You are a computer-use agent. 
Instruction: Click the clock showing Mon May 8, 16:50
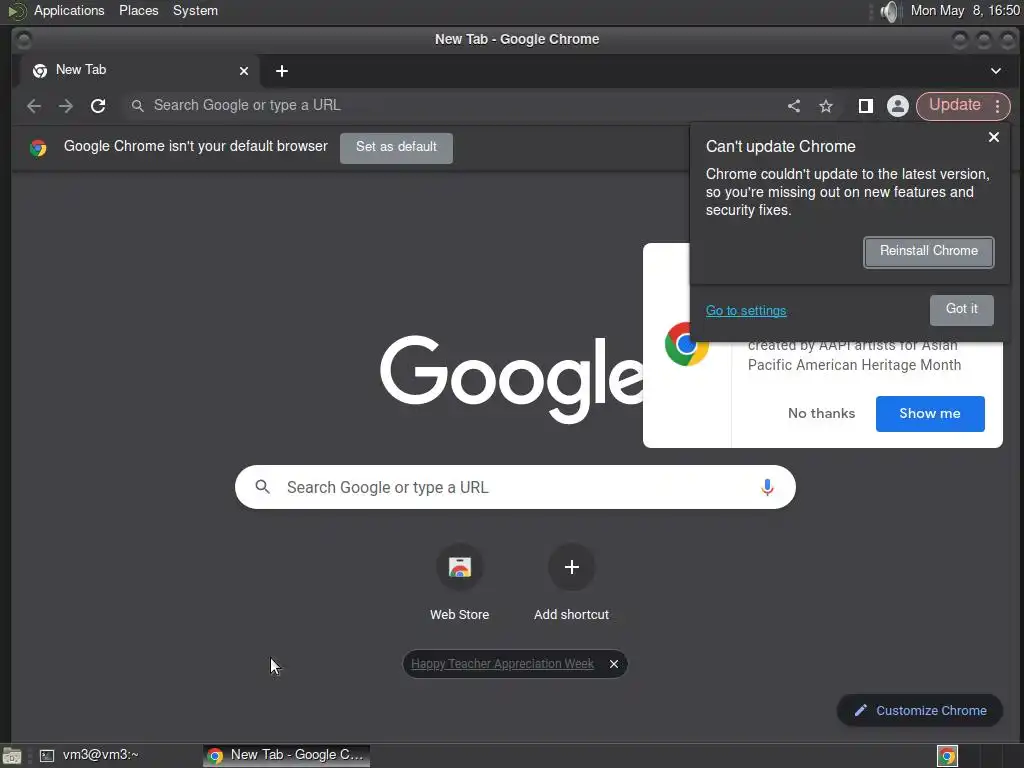[965, 10]
